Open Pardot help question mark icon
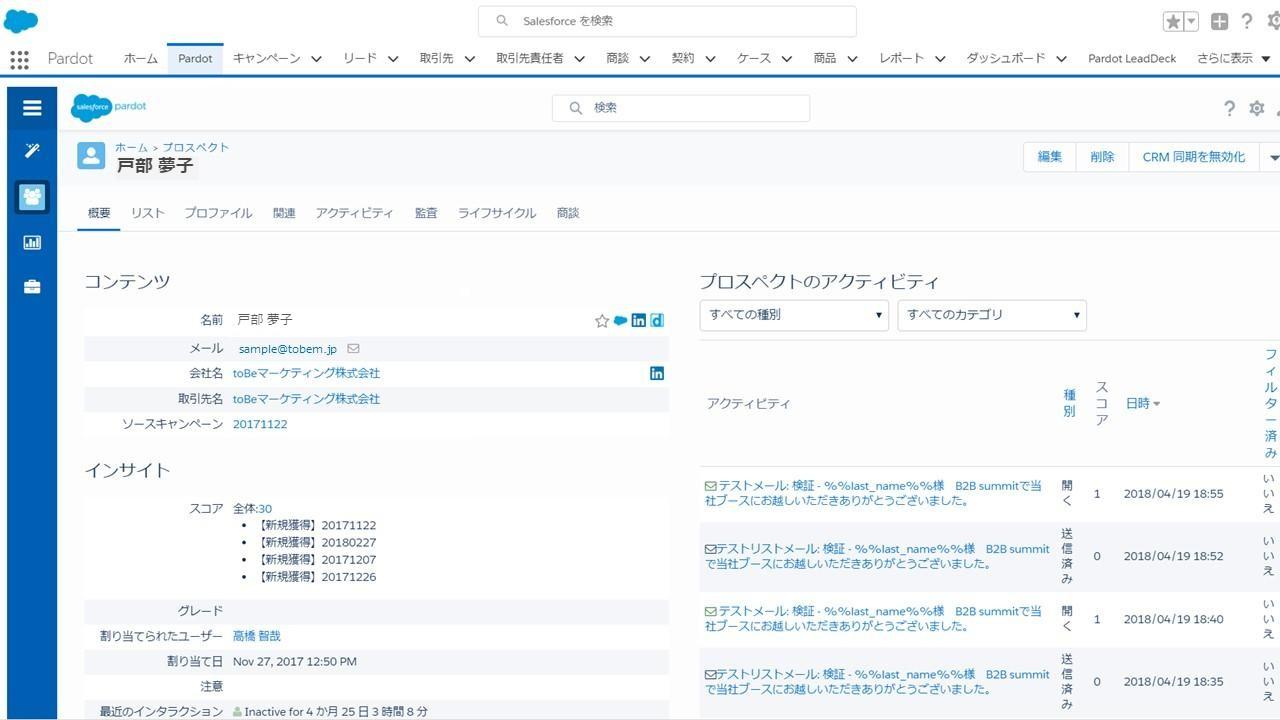This screenshot has height=720, width=1280. (1229, 108)
